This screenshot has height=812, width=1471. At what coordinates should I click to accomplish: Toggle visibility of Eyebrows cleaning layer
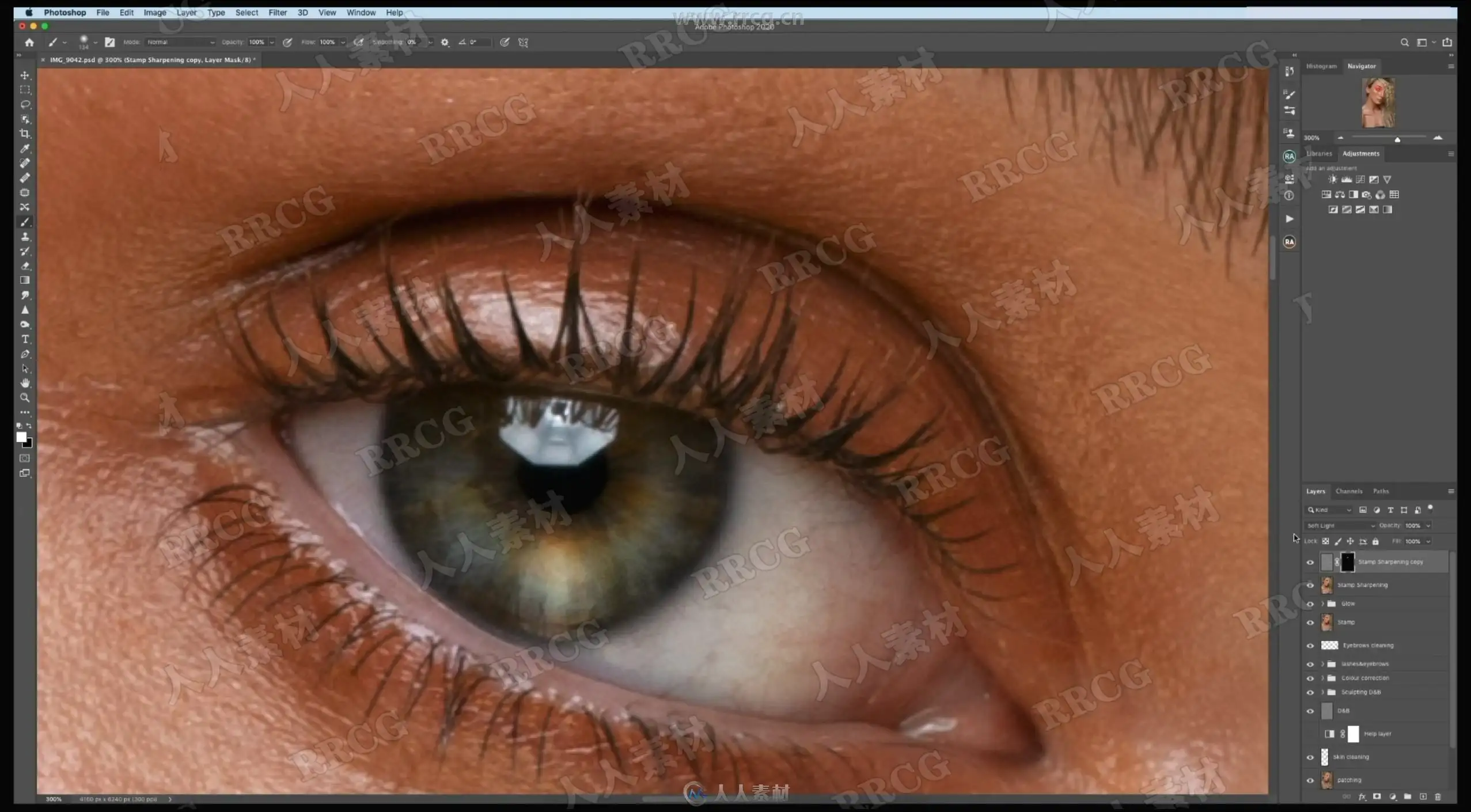pyautogui.click(x=1310, y=646)
